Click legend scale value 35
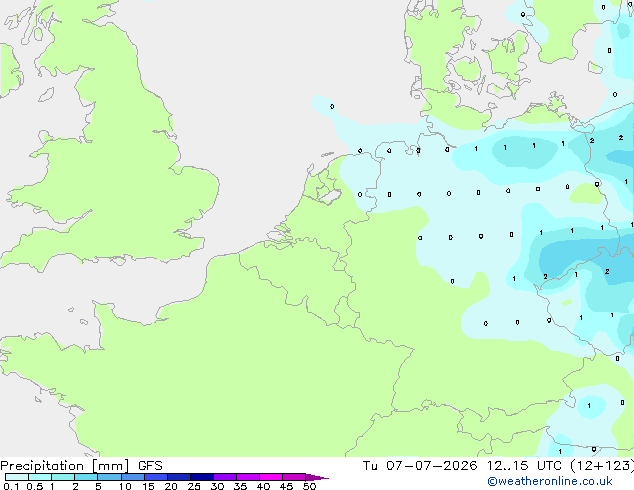634x490 pixels. point(240,486)
